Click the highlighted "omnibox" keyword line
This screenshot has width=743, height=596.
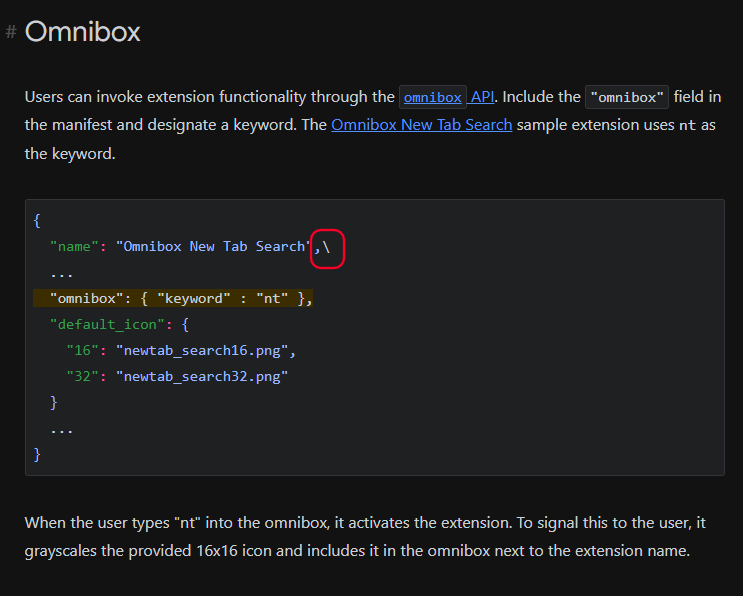point(173,298)
